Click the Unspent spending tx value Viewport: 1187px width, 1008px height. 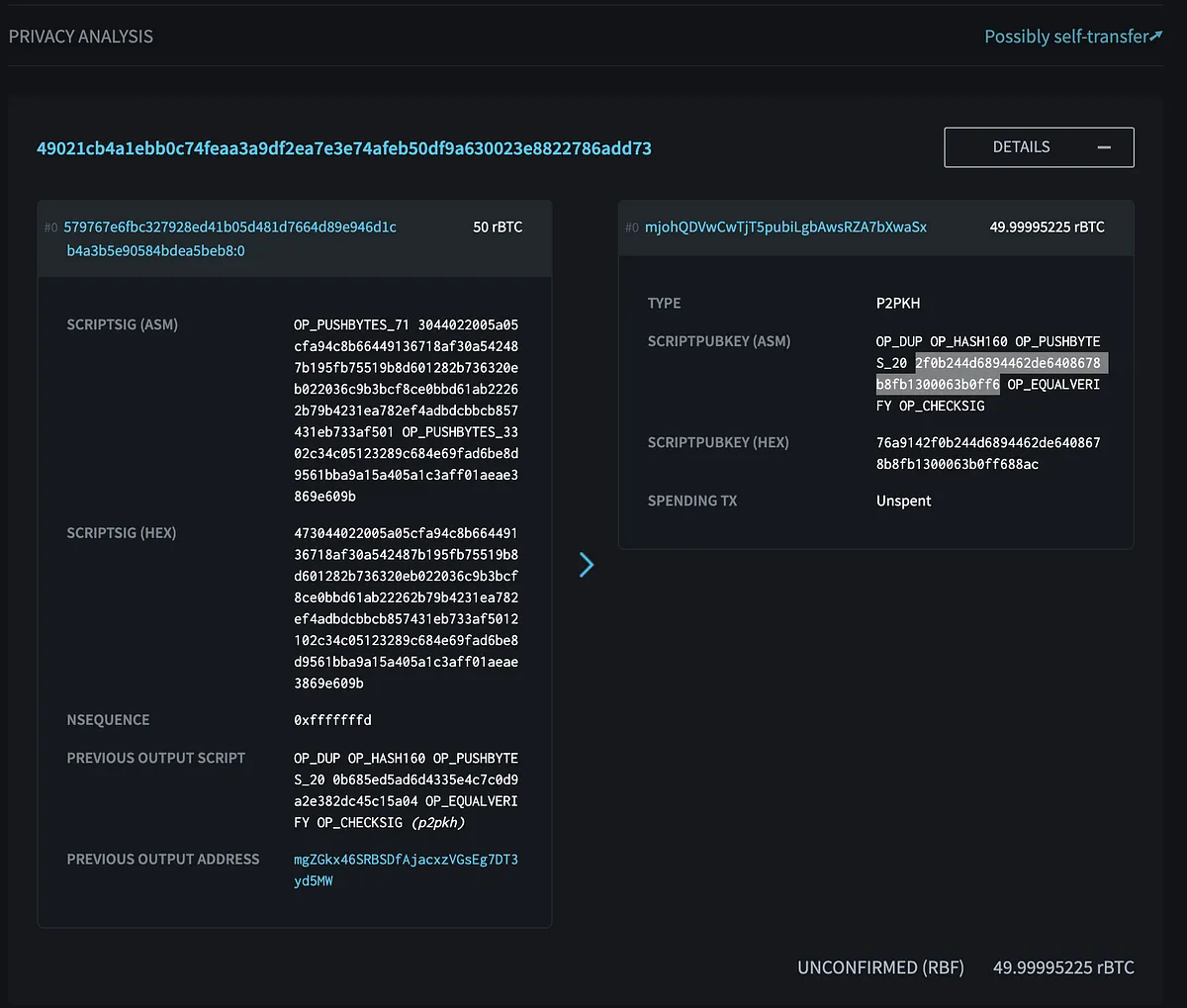(x=903, y=501)
